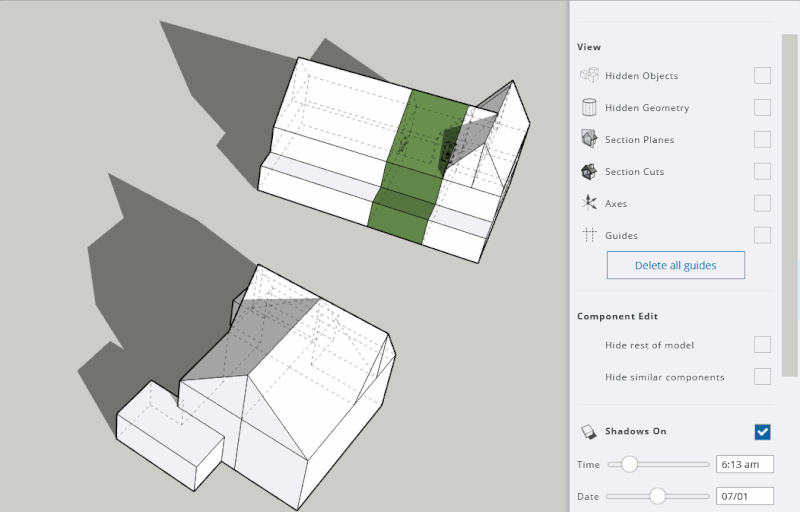The width and height of the screenshot is (800, 512).
Task: Toggle the Section Cuts checkbox
Action: point(762,171)
